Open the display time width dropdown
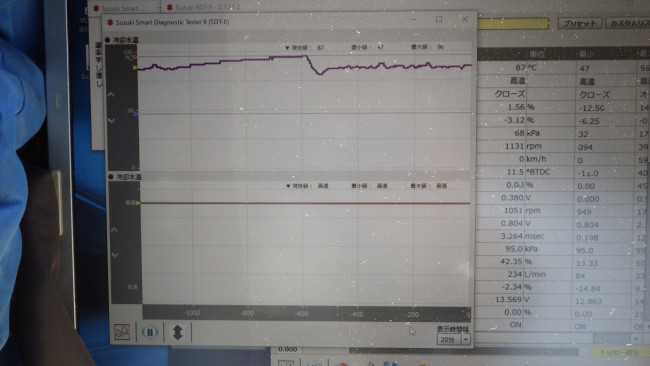 [466, 339]
